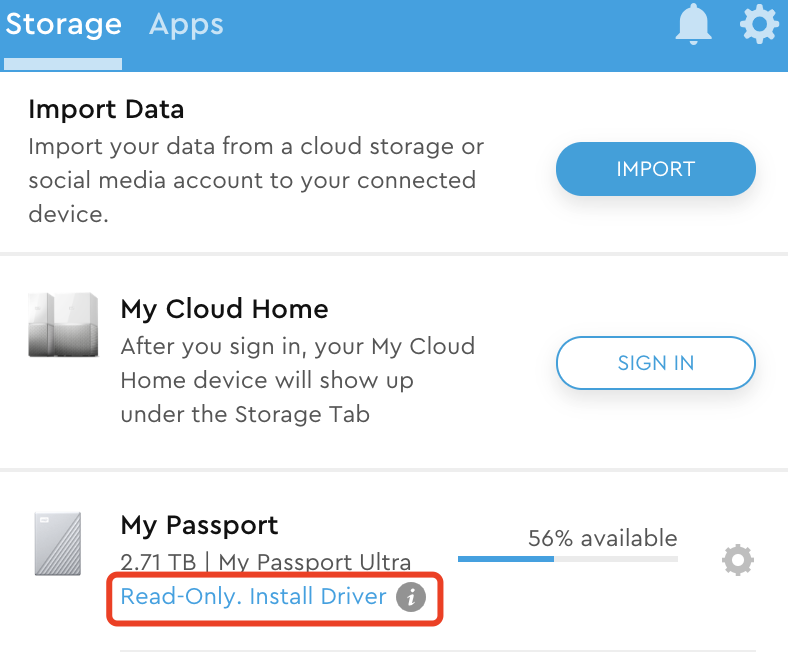
Task: Click the My Passport storage usage bar
Action: point(567,559)
